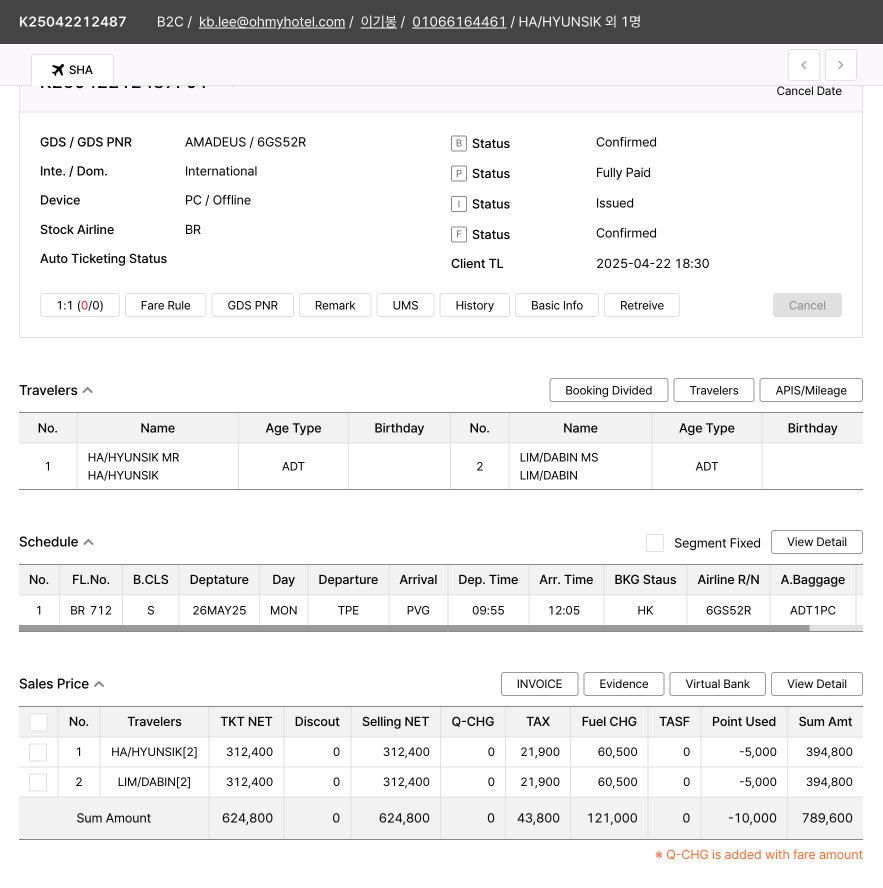
Task: Click the airplane icon on SHA tab
Action: (57, 70)
